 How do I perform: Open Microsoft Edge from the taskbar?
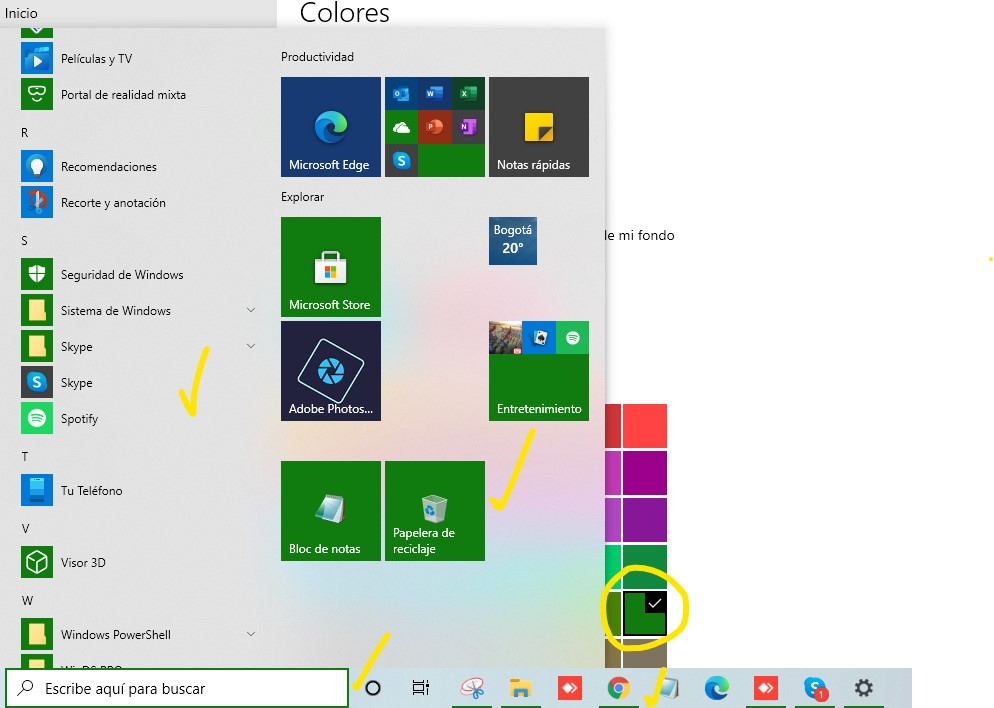point(717,688)
